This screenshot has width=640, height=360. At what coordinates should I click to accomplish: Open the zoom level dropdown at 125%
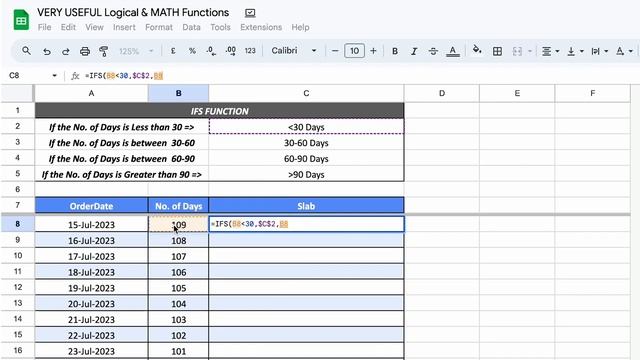(136, 51)
